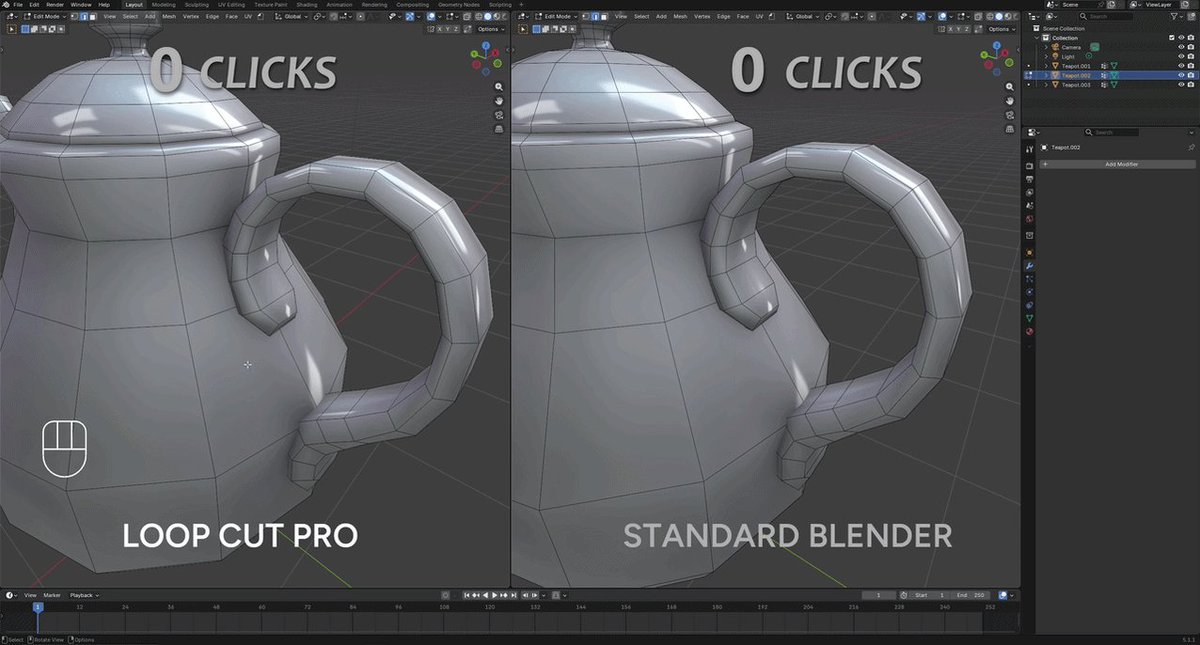This screenshot has height=645, width=1200.
Task: Open the Global transform orientation dropdown in right viewport
Action: (x=805, y=16)
